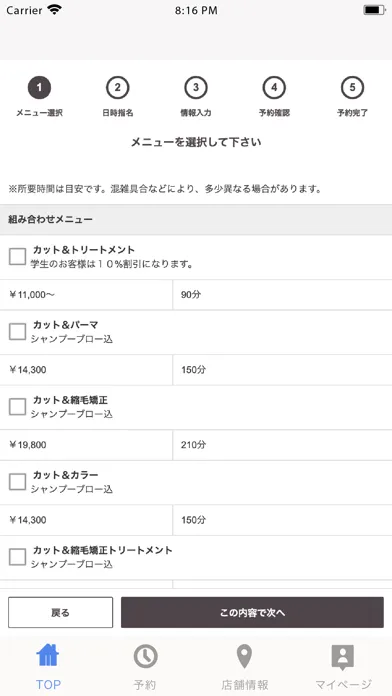Check the カット&パーマ checkbox
The image size is (392, 696).
(x=17, y=332)
